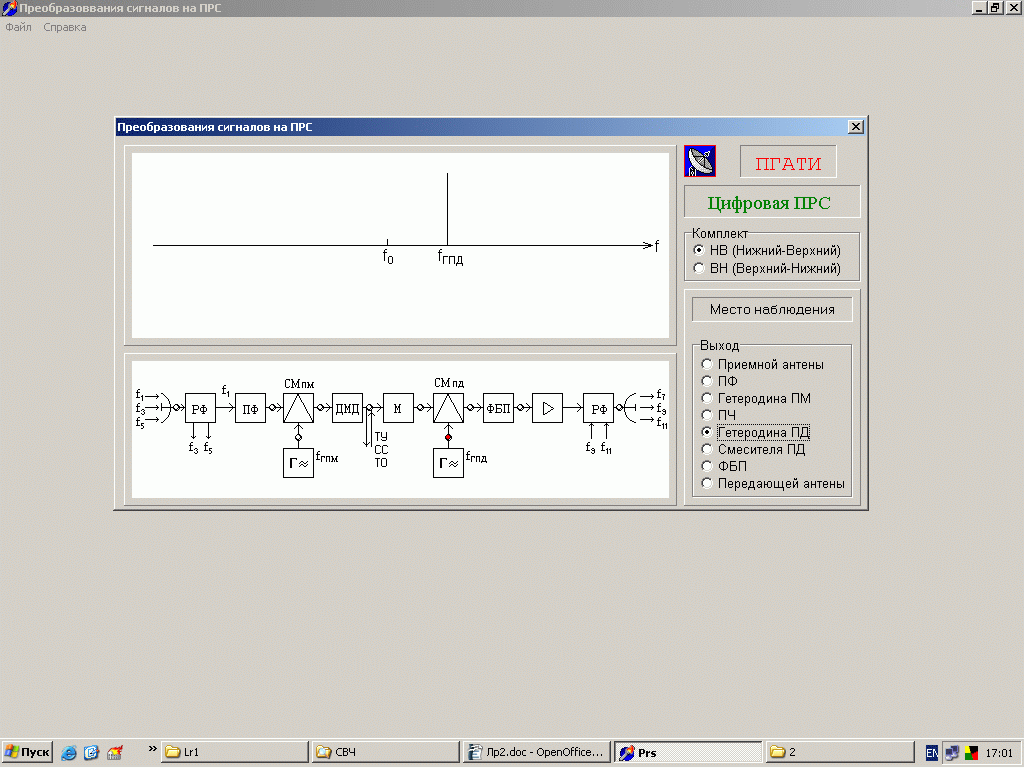Select Передающей антены output option
Screen dimensions: 1024x768
[773, 483]
